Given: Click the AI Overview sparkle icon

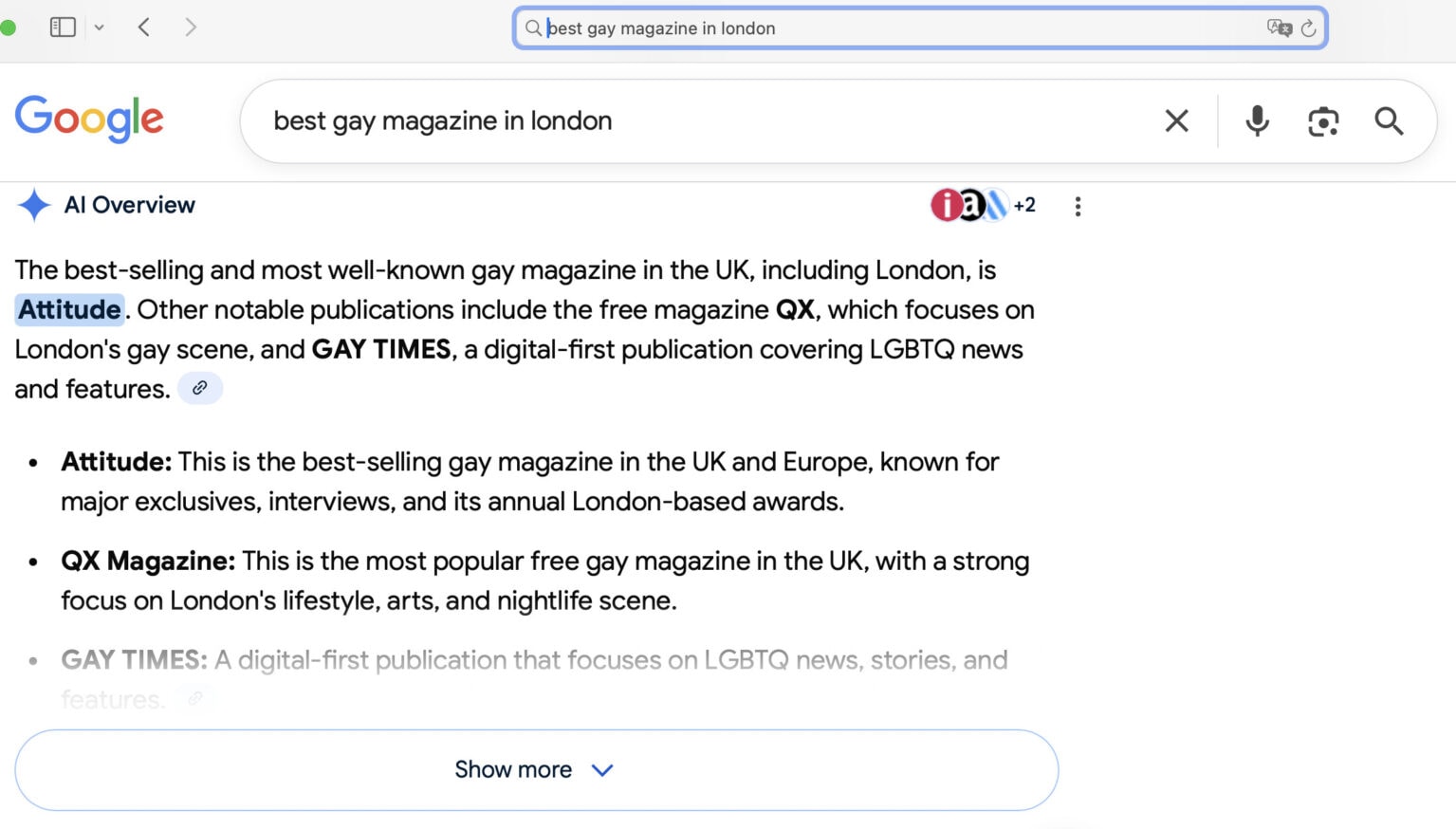Looking at the screenshot, I should (34, 205).
